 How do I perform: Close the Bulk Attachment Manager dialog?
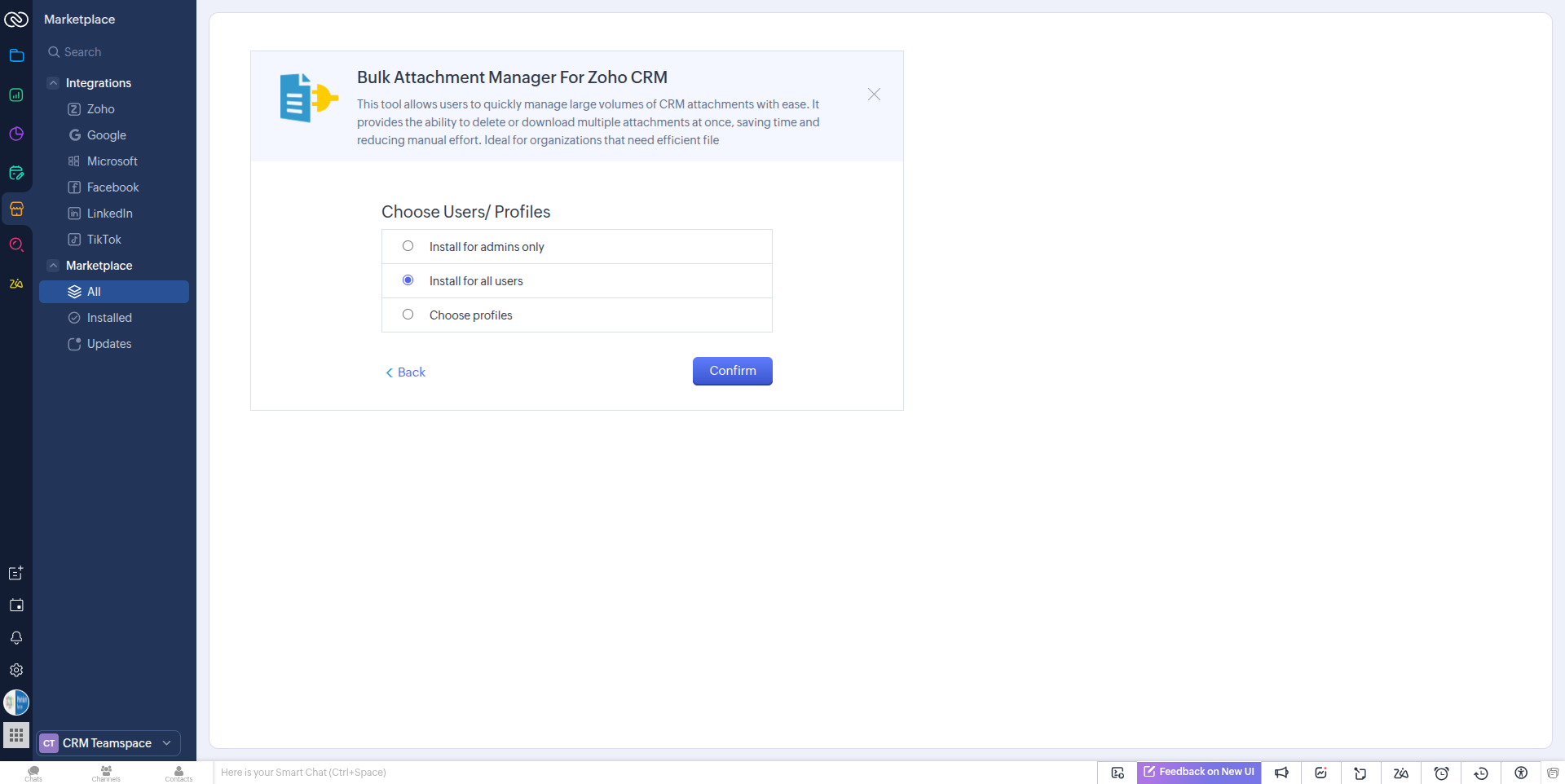point(874,95)
